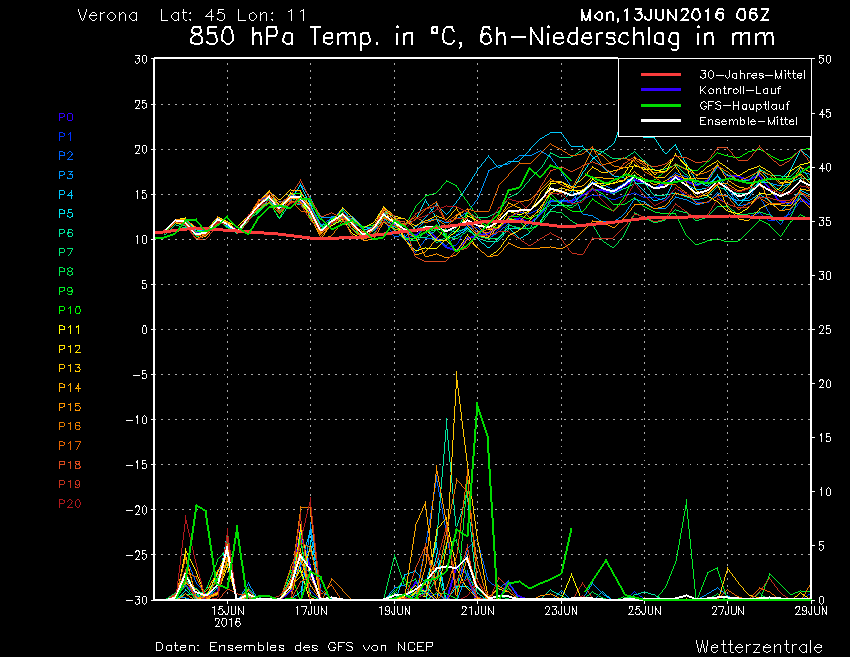Pick ensemble member label P4
The width and height of the screenshot is (850, 657).
66,194
